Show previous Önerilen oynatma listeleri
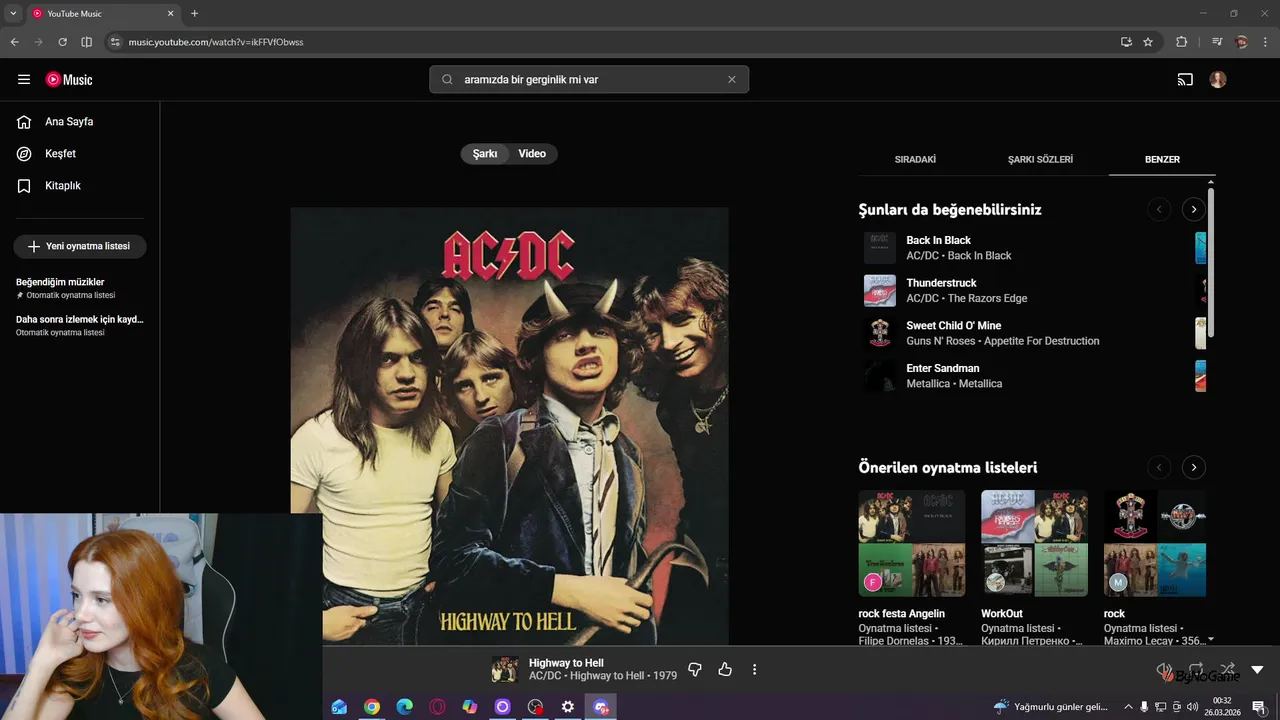 point(1159,467)
